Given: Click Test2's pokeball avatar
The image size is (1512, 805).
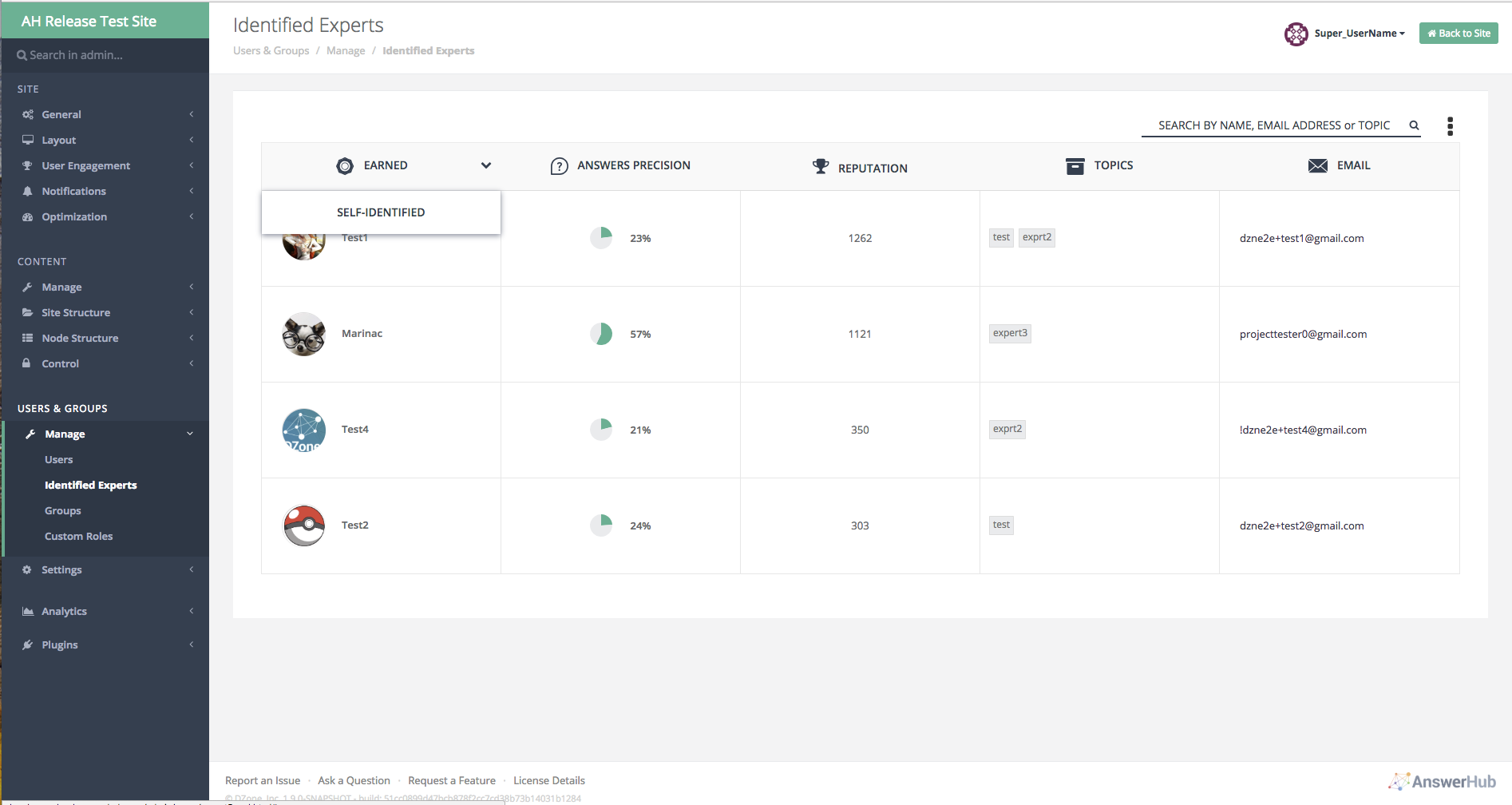Looking at the screenshot, I should (304, 525).
